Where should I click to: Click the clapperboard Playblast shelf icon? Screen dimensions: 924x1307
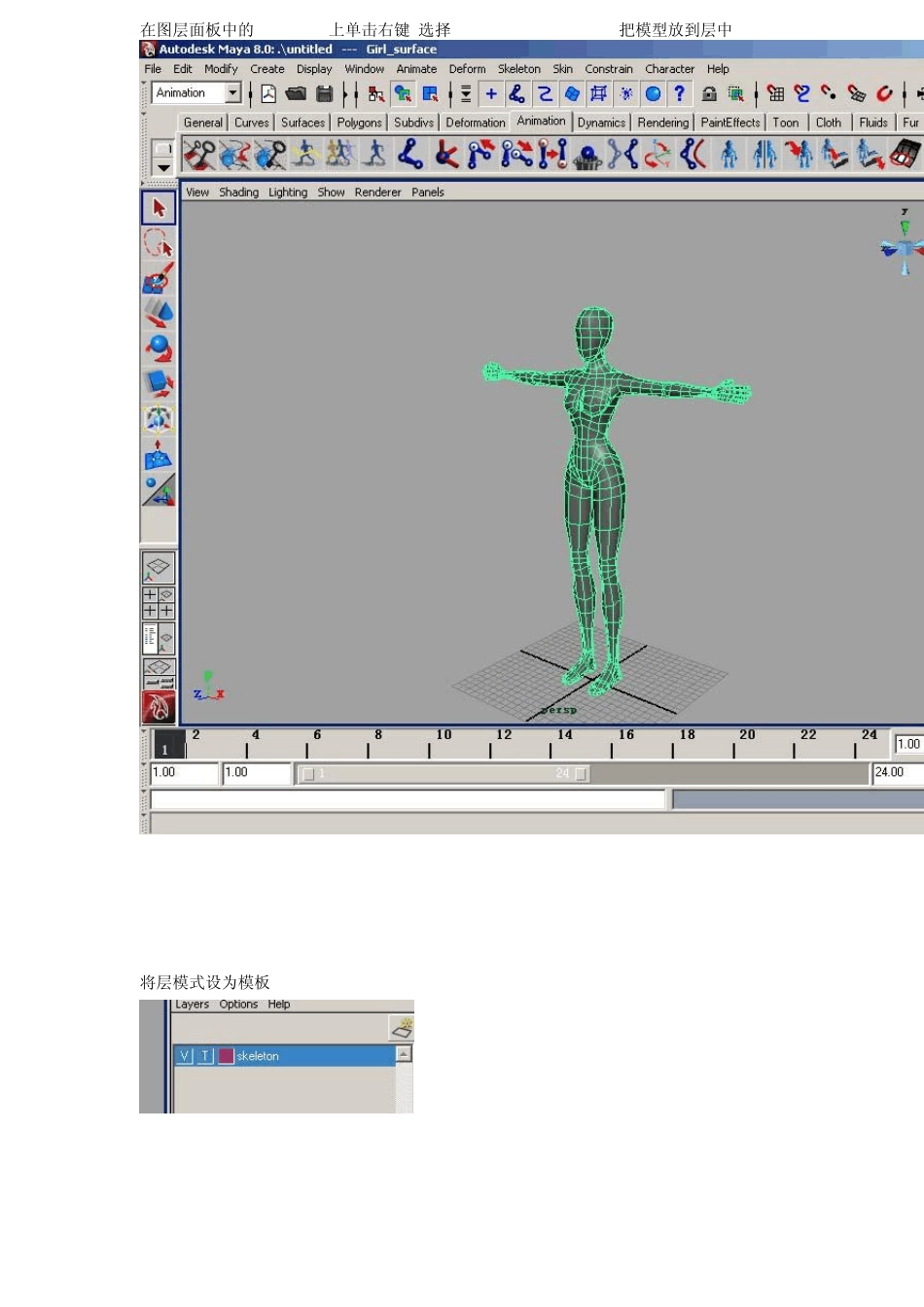click(x=906, y=154)
